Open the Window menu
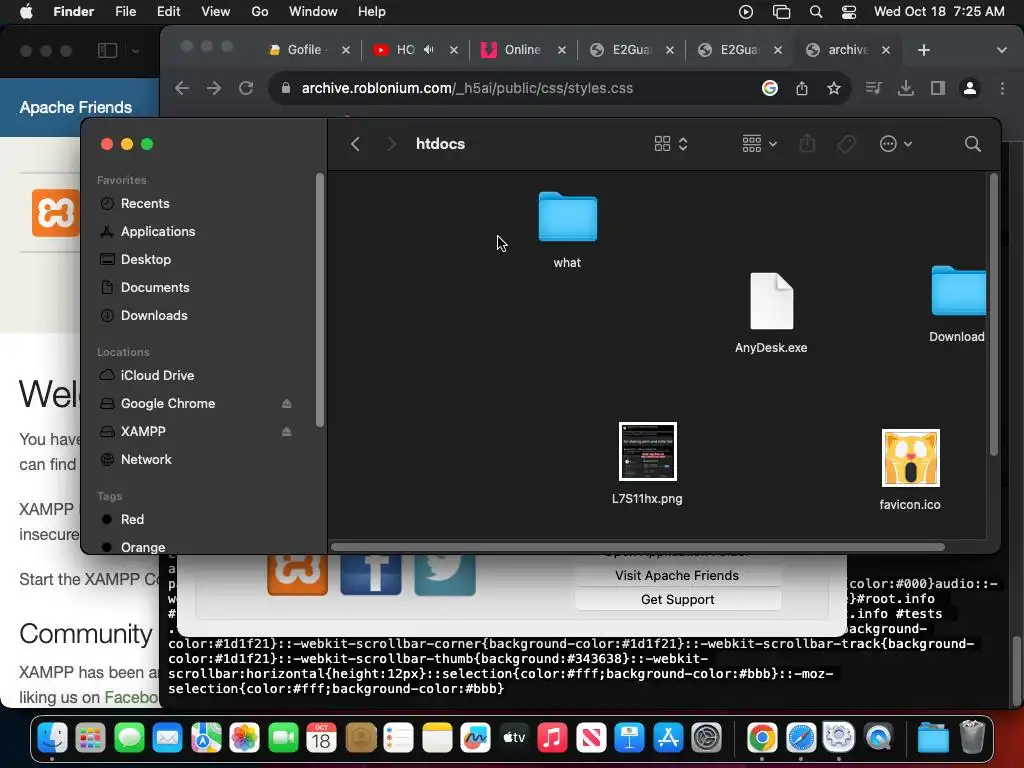Image resolution: width=1024 pixels, height=768 pixels. (313, 12)
